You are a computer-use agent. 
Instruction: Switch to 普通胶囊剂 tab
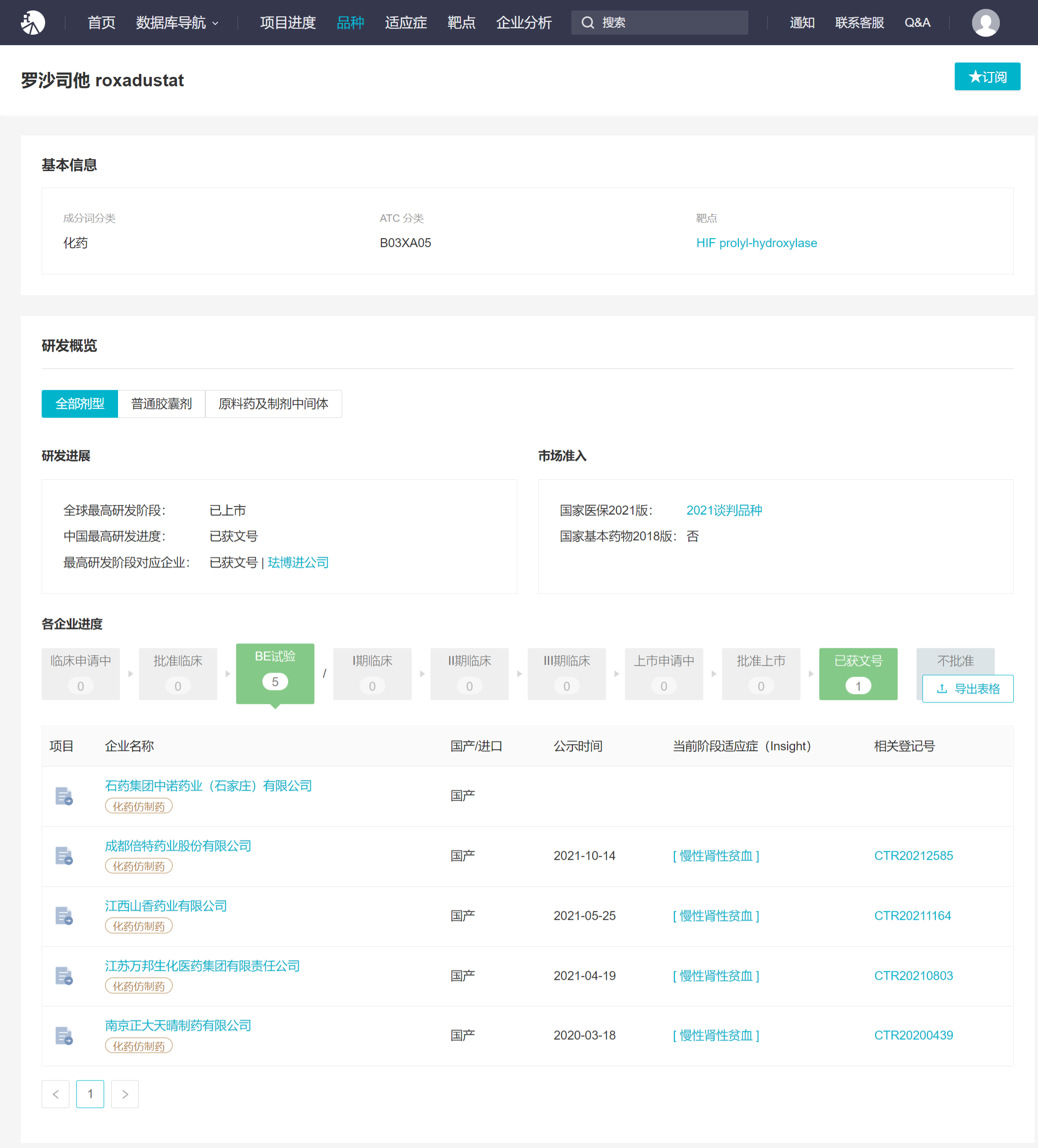coord(161,404)
